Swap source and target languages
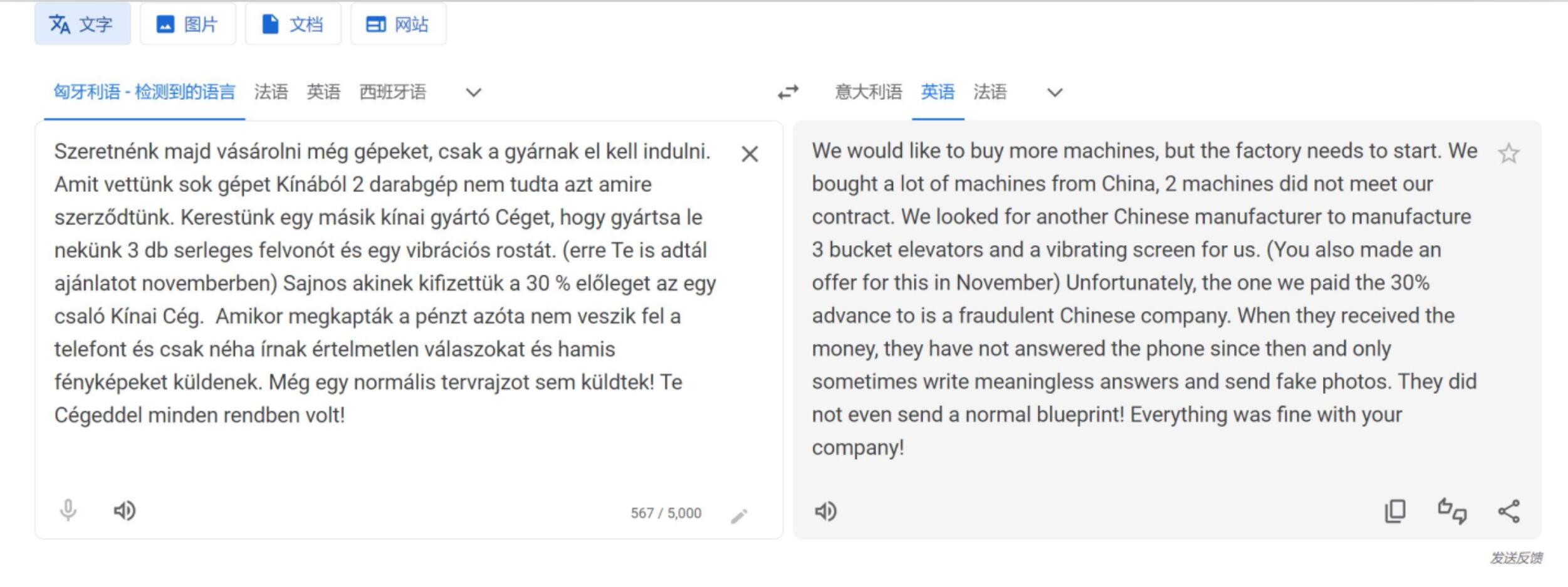 (x=788, y=92)
